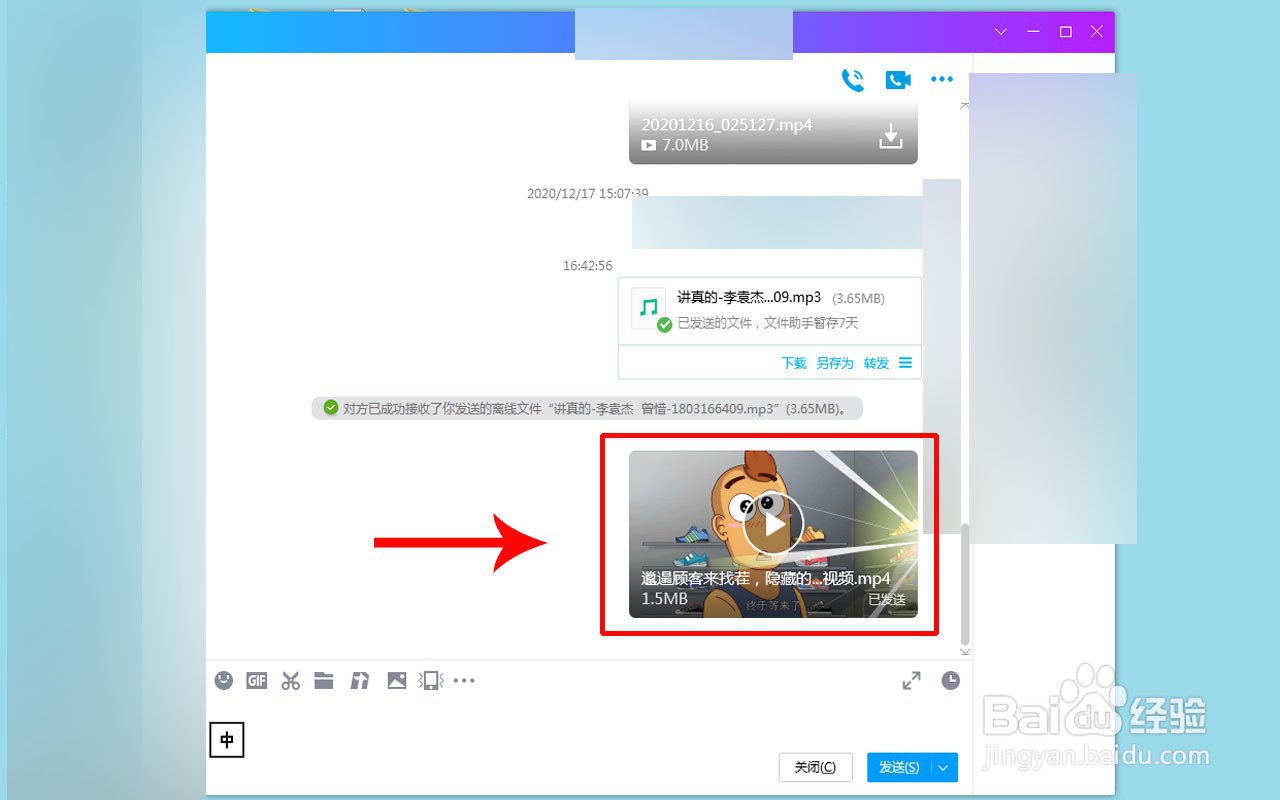Maximize the chat window
Image resolution: width=1280 pixels, height=800 pixels.
(1066, 32)
